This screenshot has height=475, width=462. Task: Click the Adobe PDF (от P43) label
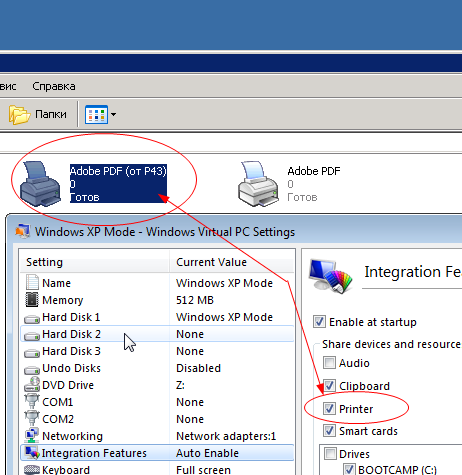tap(118, 171)
